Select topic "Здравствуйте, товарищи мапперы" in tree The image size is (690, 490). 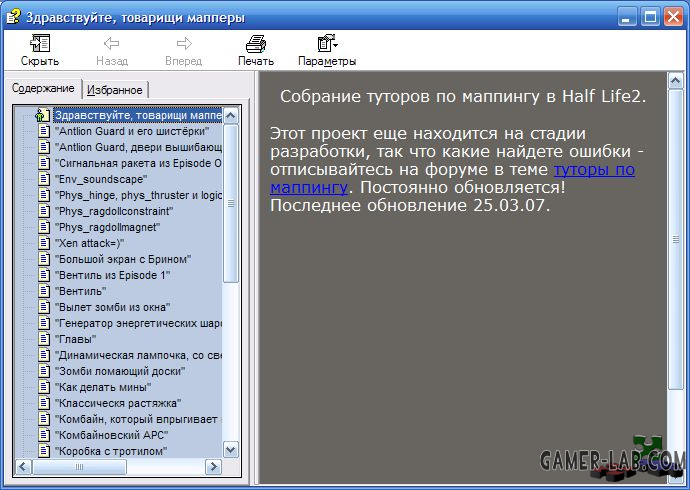[138, 115]
